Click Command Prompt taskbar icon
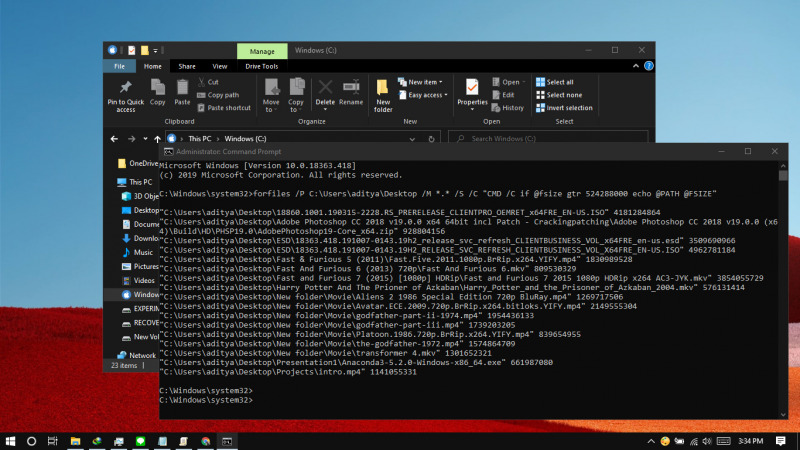Viewport: 800px width, 450px height. pyautogui.click(x=227, y=441)
